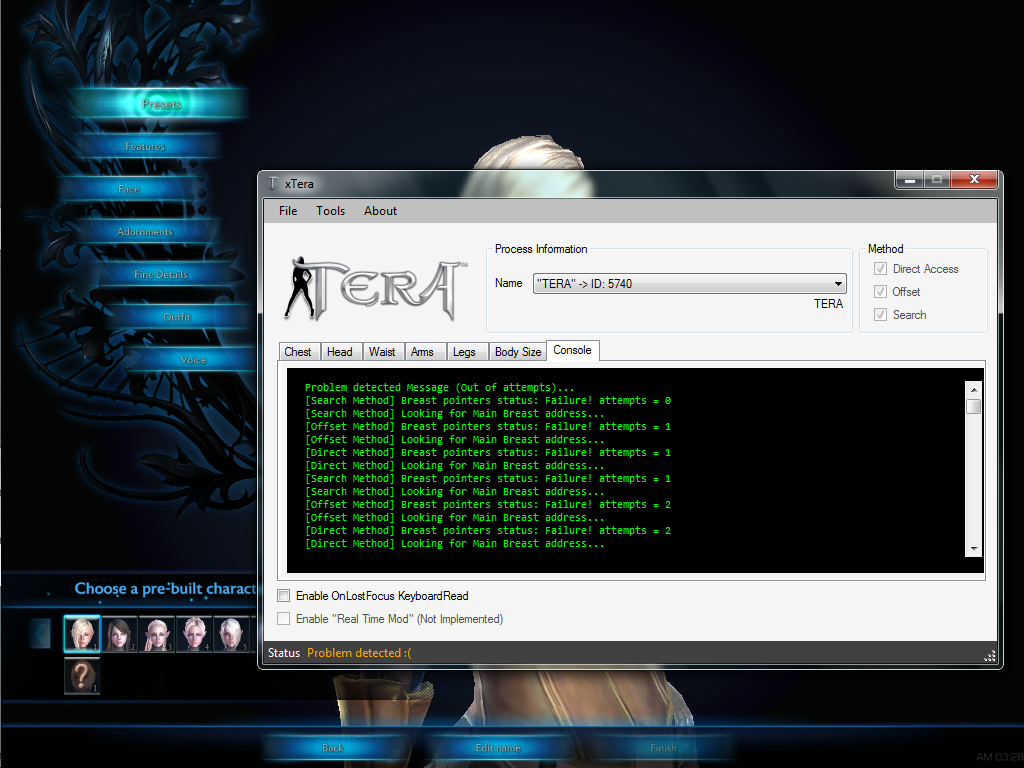Image resolution: width=1024 pixels, height=768 pixels.
Task: Select the first blonde character preset thumbnail
Action: tap(82, 634)
